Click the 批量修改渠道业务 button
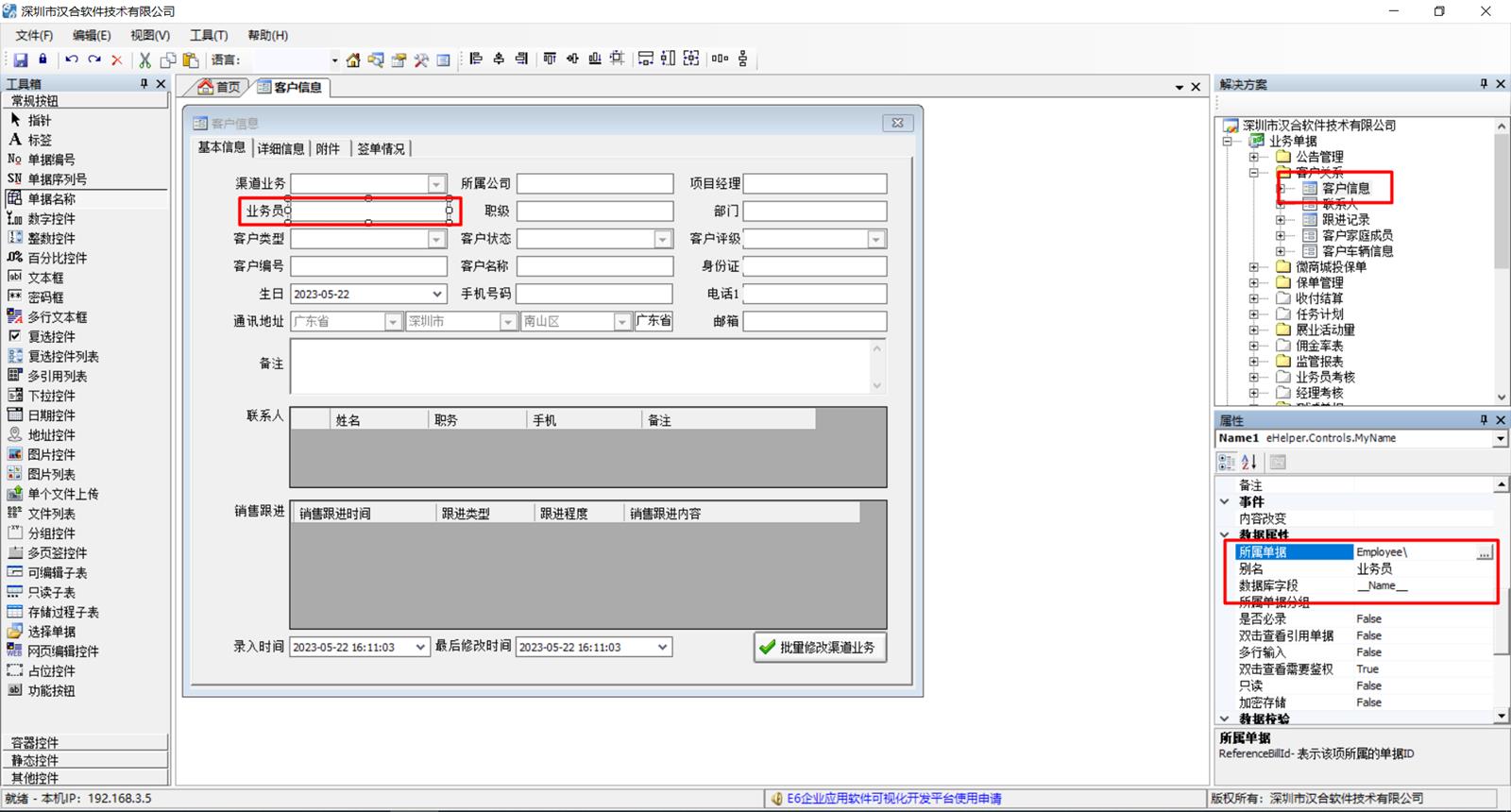This screenshot has height=812, width=1511. coord(820,647)
